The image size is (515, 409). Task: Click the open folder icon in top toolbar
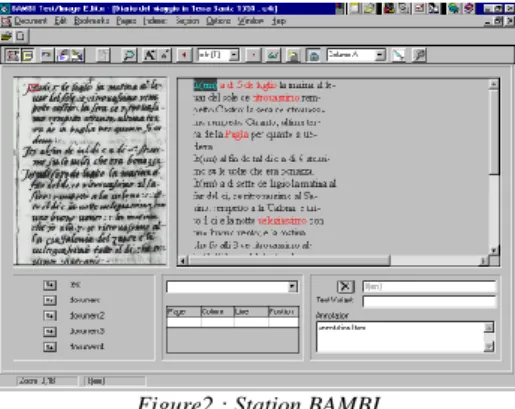point(6,36)
